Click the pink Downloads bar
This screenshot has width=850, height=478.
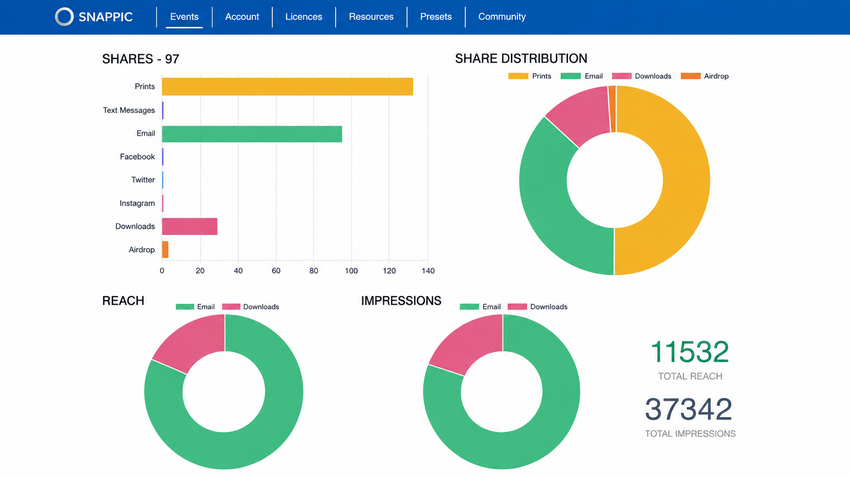pos(190,227)
